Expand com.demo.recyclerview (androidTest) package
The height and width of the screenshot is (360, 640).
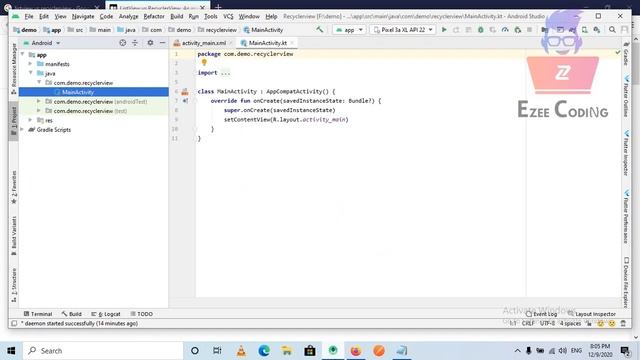pos(39,101)
